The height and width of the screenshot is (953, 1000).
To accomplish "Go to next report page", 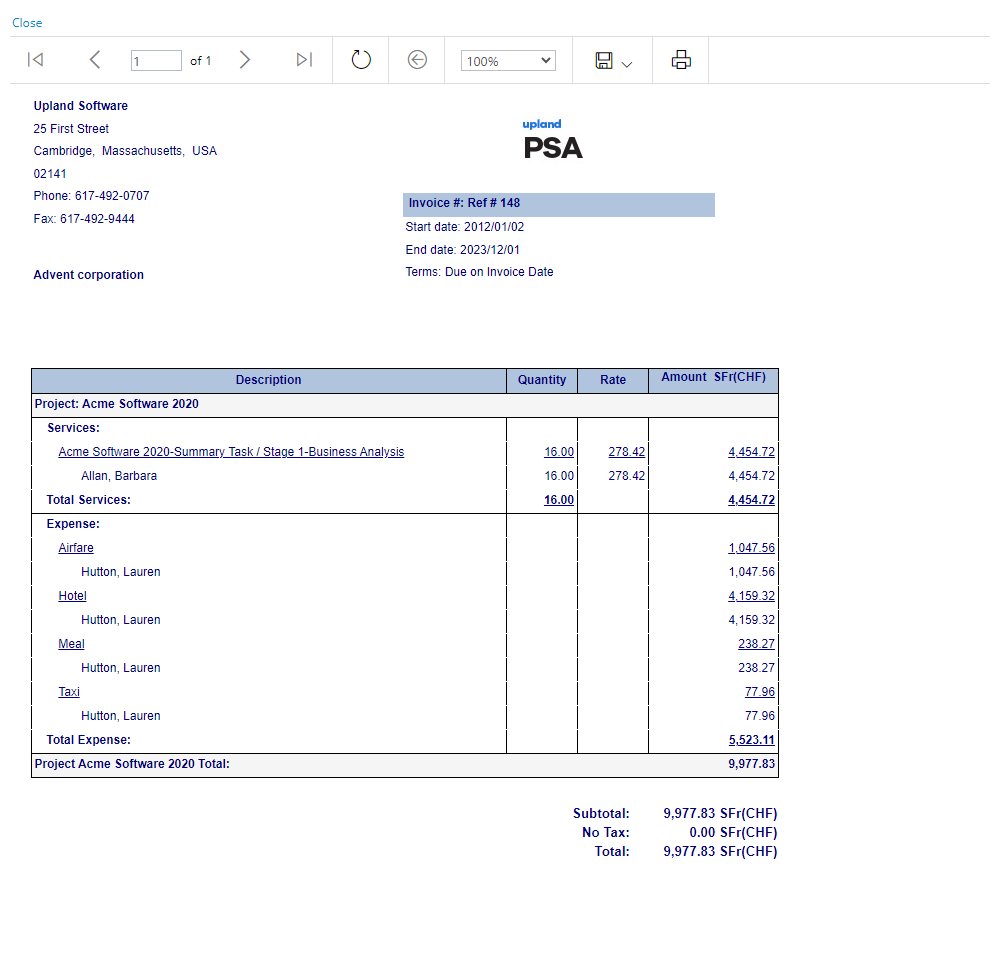I will coord(244,60).
